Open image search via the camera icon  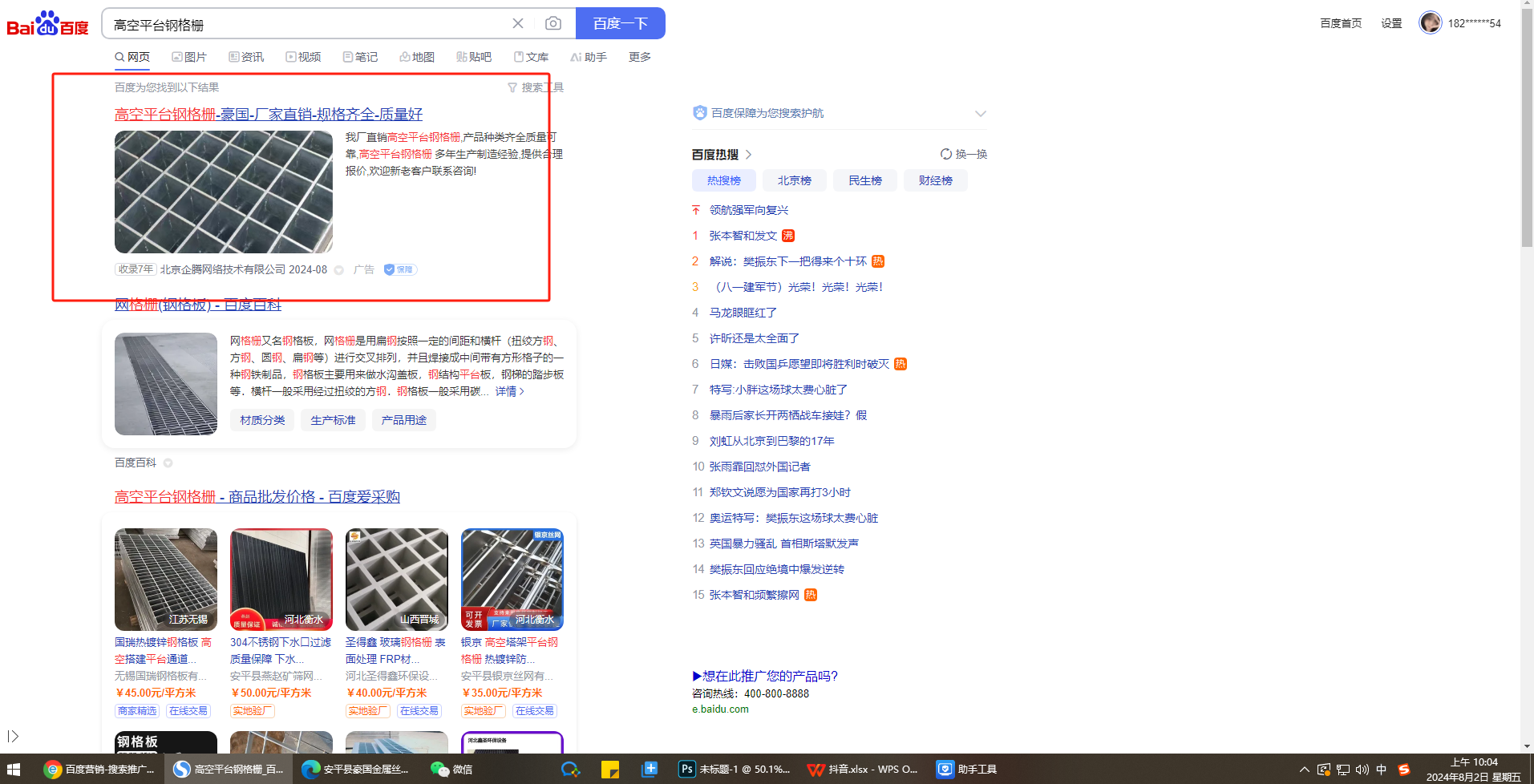pyautogui.click(x=553, y=23)
